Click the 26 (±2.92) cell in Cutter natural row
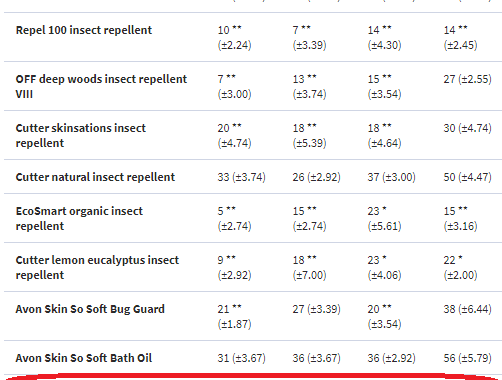This screenshot has height=380, width=502. 317,177
